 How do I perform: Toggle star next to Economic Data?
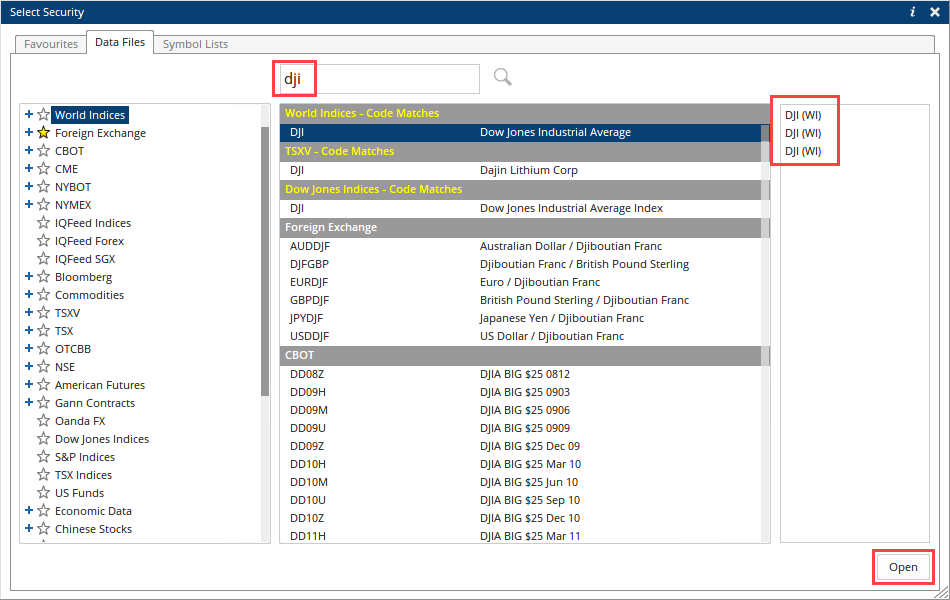point(44,510)
